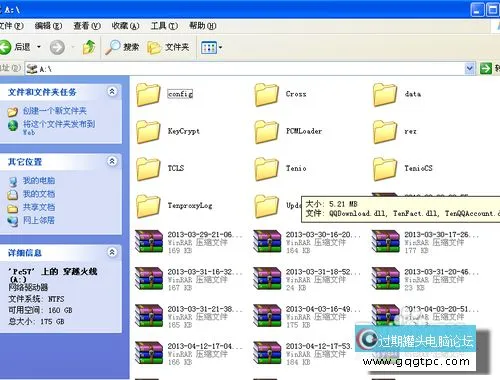500x380 pixels.
Task: Click the config folder name label
Action: click(x=180, y=94)
